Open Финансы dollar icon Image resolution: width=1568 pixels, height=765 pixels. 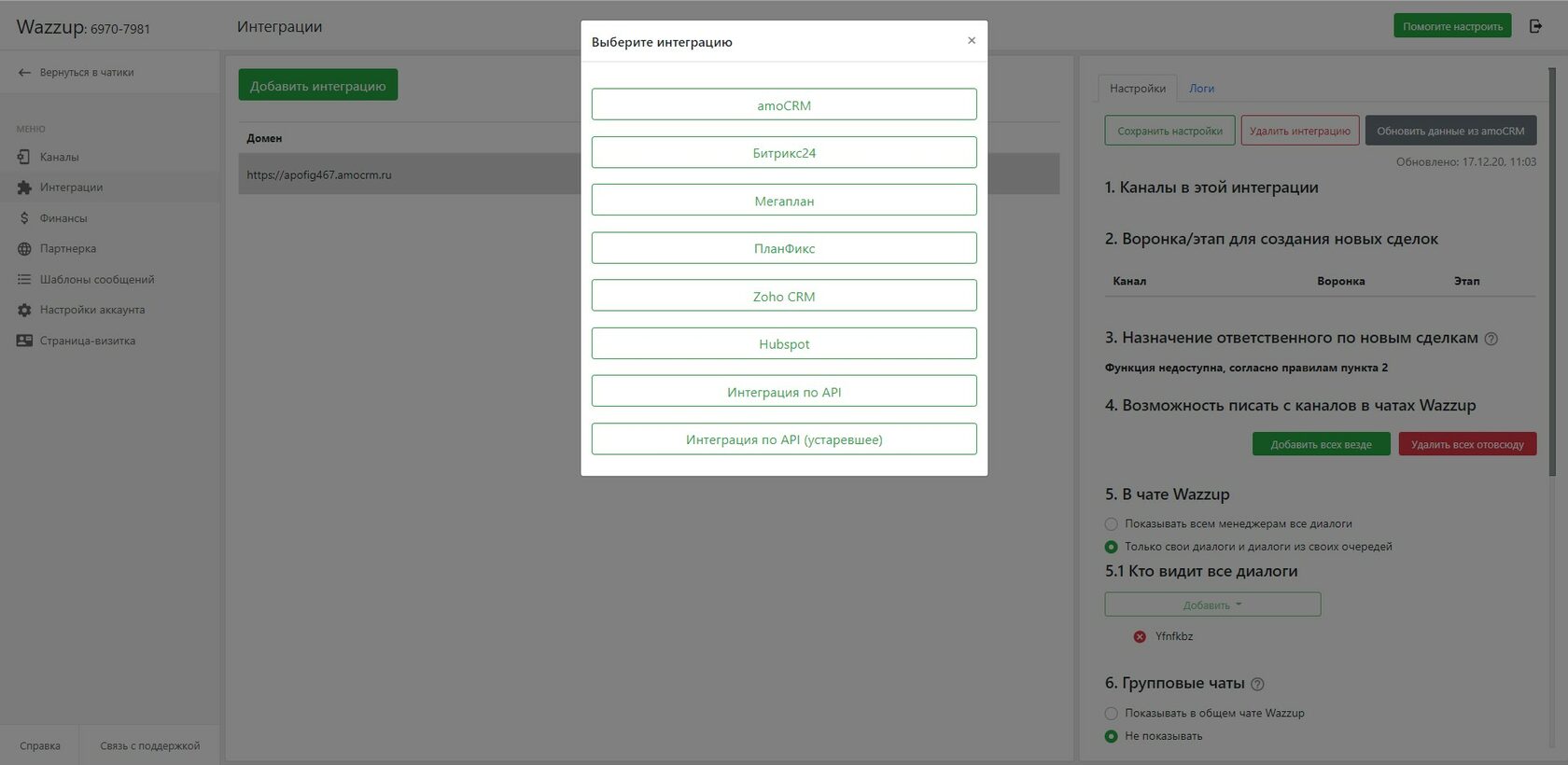[x=24, y=218]
